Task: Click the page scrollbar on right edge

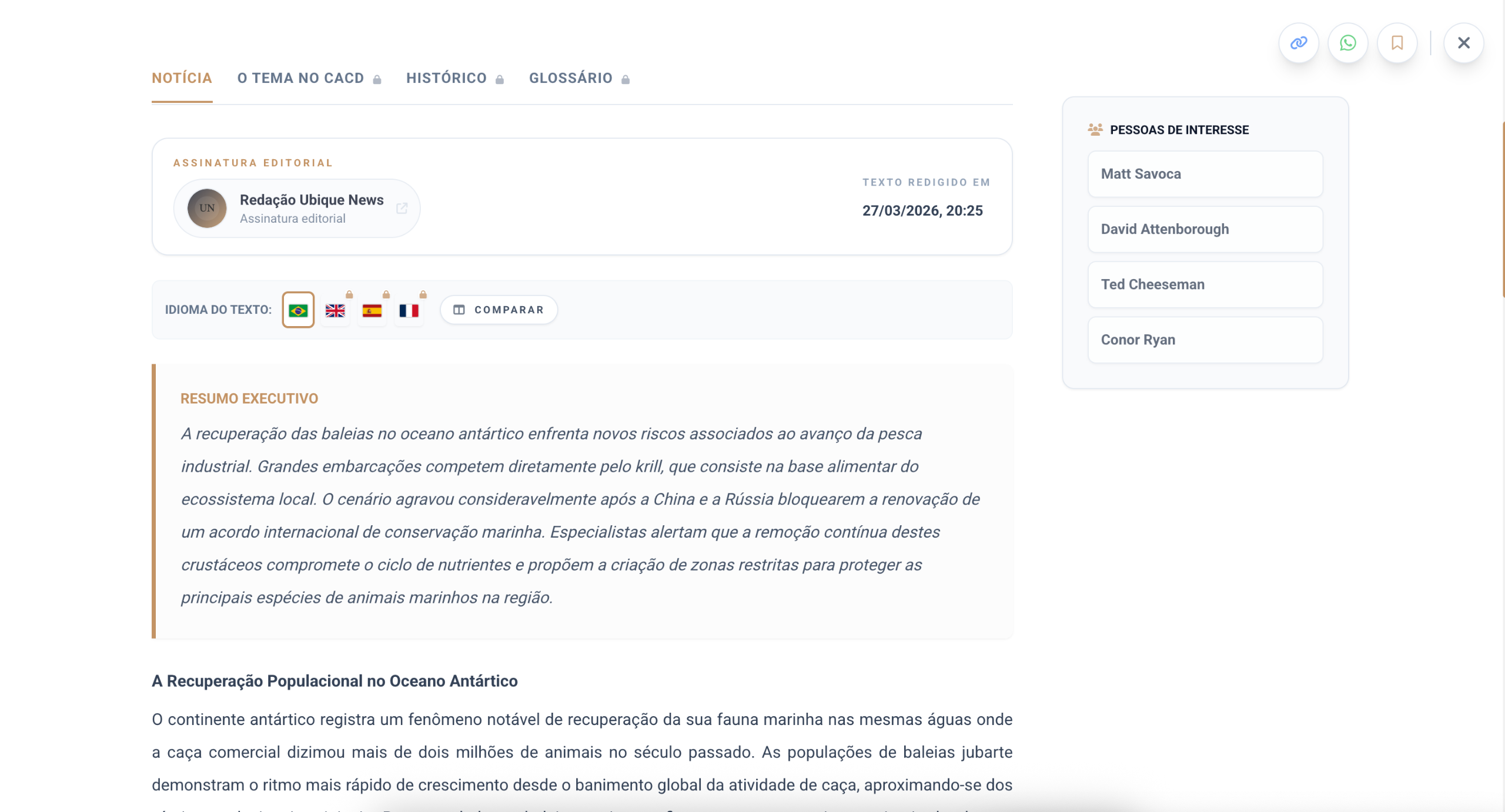Action: (x=1503, y=209)
